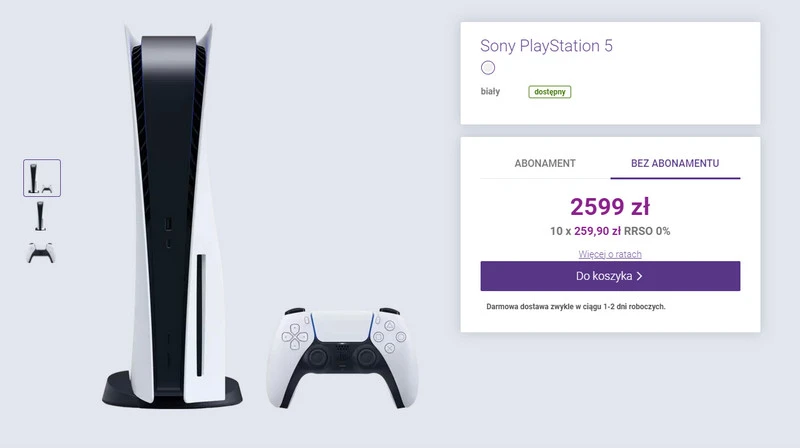This screenshot has width=800, height=448.
Task: Click the 2599 zł price
Action: tap(610, 207)
